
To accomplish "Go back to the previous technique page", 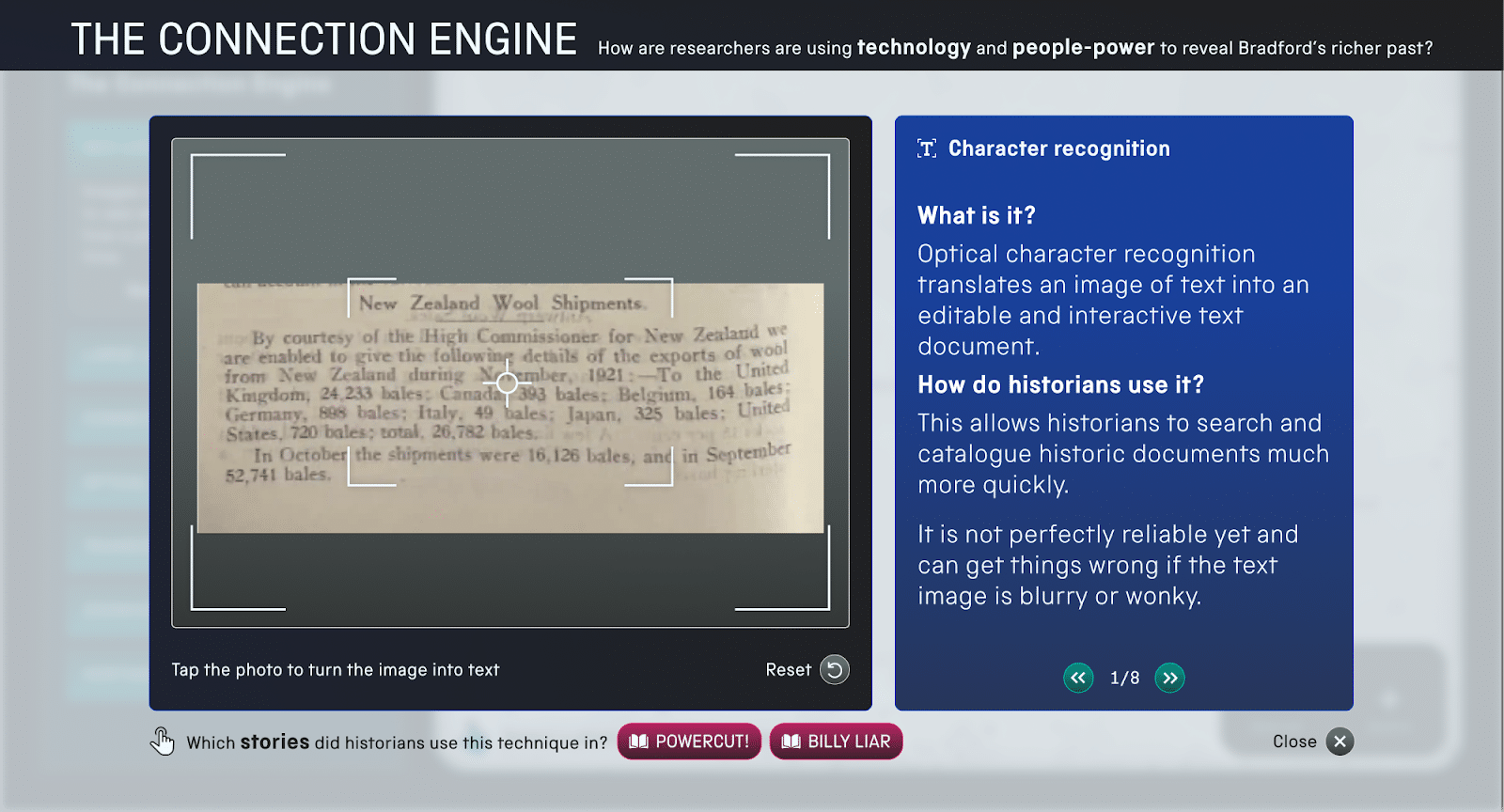I will point(1078,678).
